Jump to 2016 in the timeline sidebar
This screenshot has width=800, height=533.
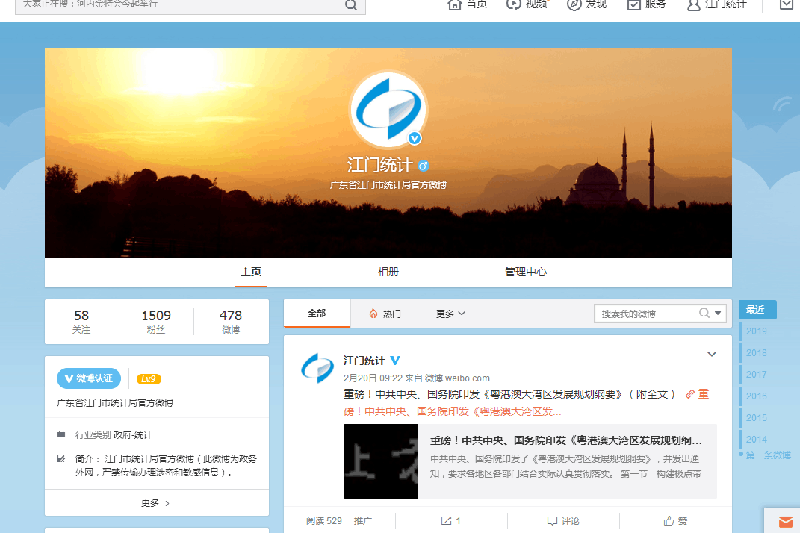(756, 396)
